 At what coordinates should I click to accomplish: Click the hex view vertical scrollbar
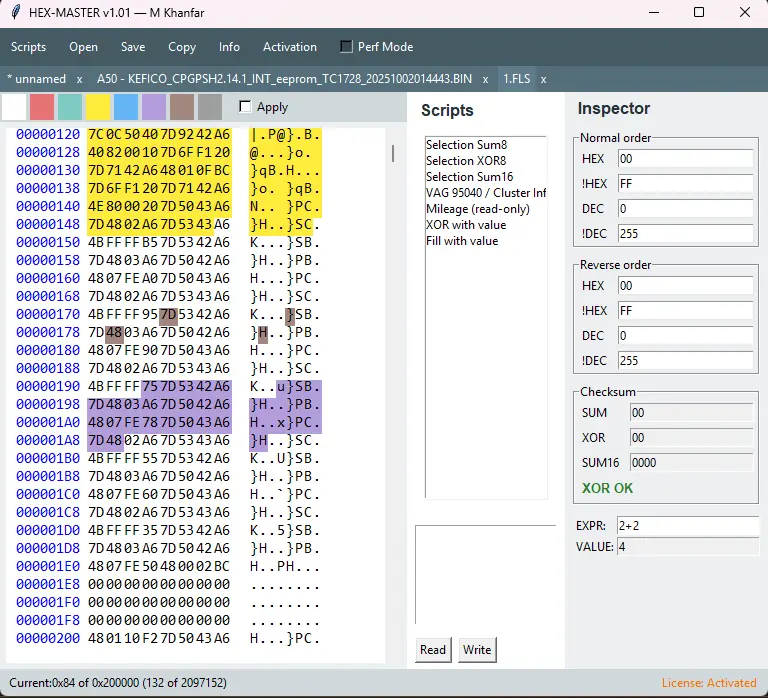(x=392, y=153)
